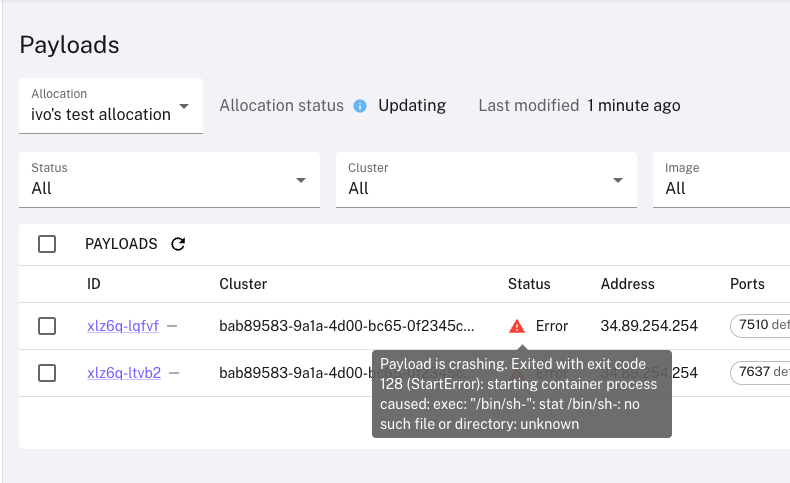Click the 7510 port chip
790x483 pixels.
[760, 325]
